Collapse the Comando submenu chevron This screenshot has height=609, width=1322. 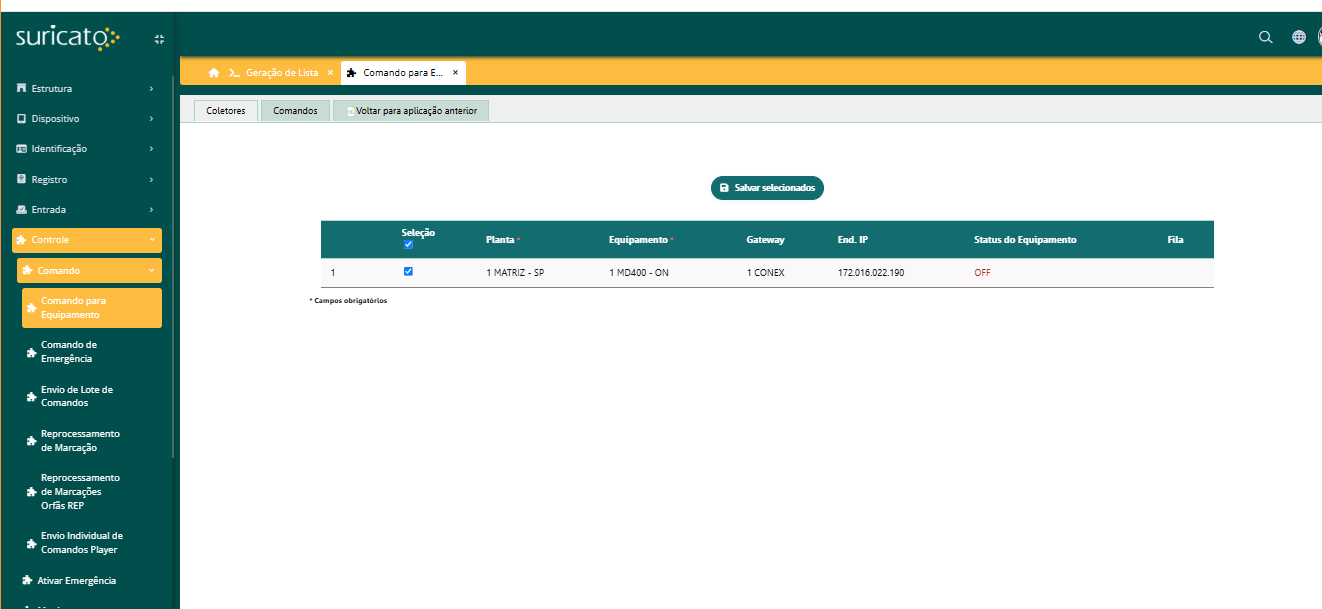151,271
